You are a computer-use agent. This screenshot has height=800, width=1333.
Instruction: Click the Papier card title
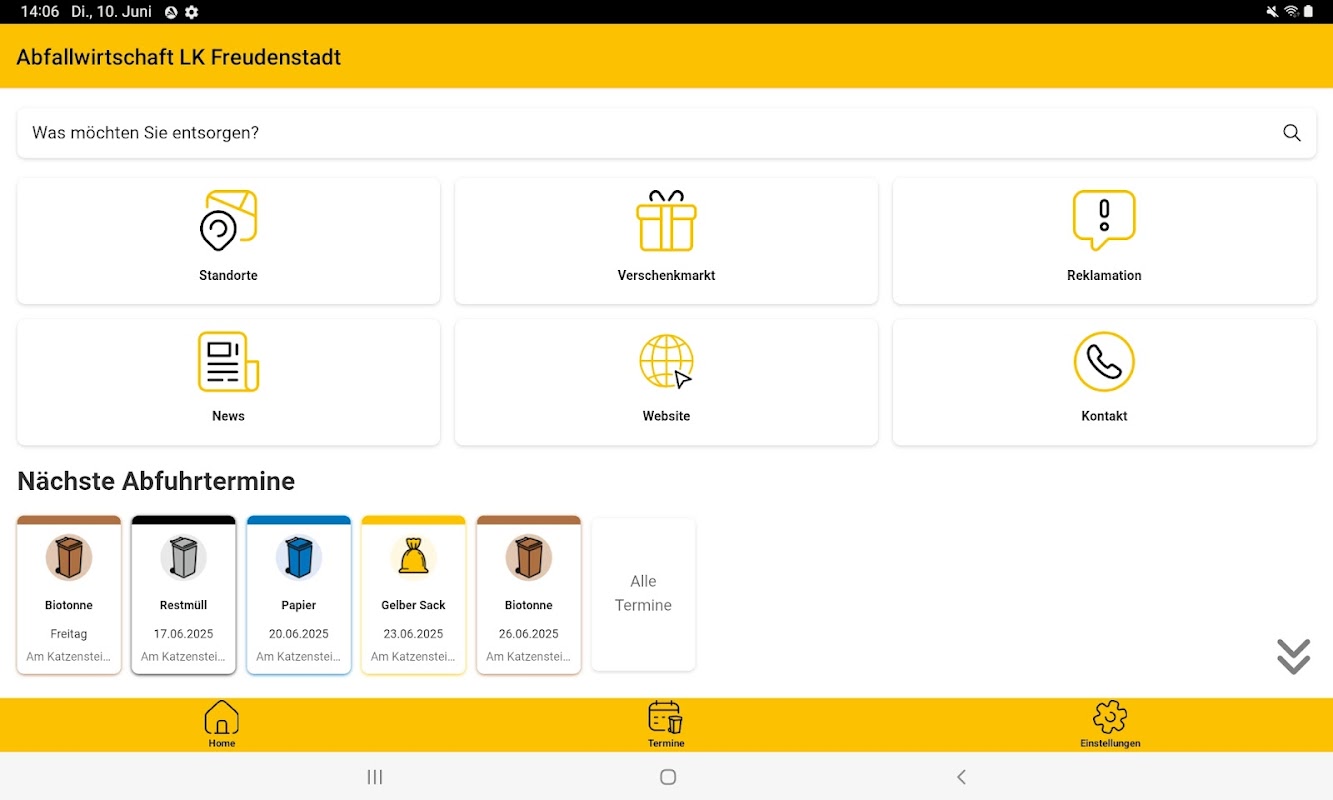pos(299,605)
